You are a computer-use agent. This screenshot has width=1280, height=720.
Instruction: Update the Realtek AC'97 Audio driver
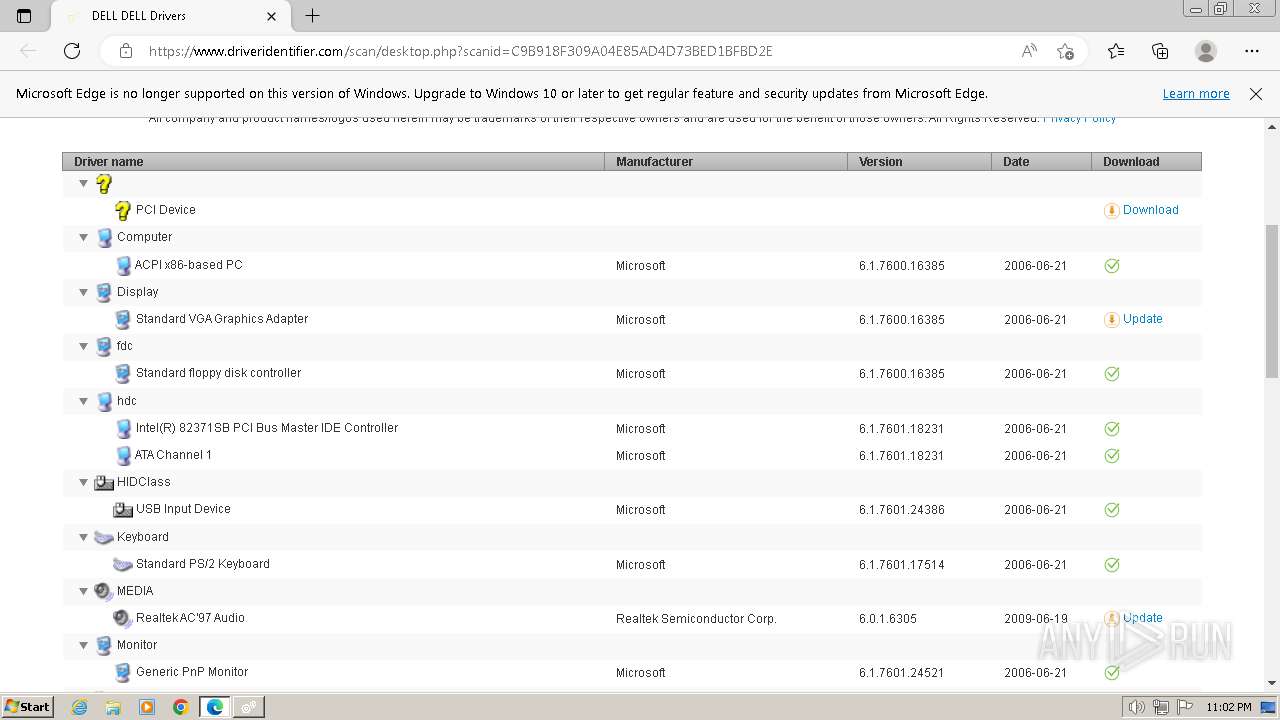(1142, 618)
